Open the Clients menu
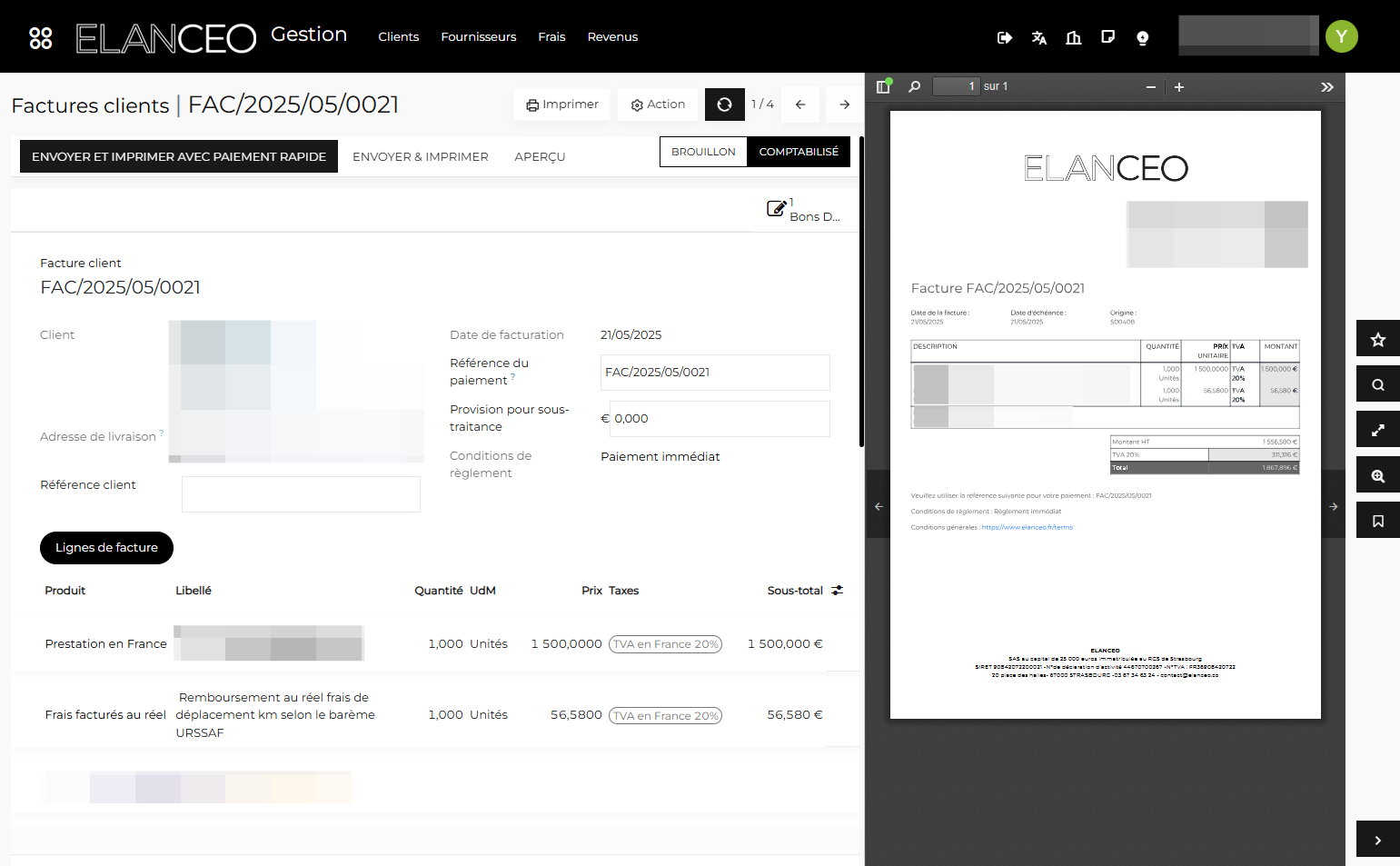 [399, 37]
